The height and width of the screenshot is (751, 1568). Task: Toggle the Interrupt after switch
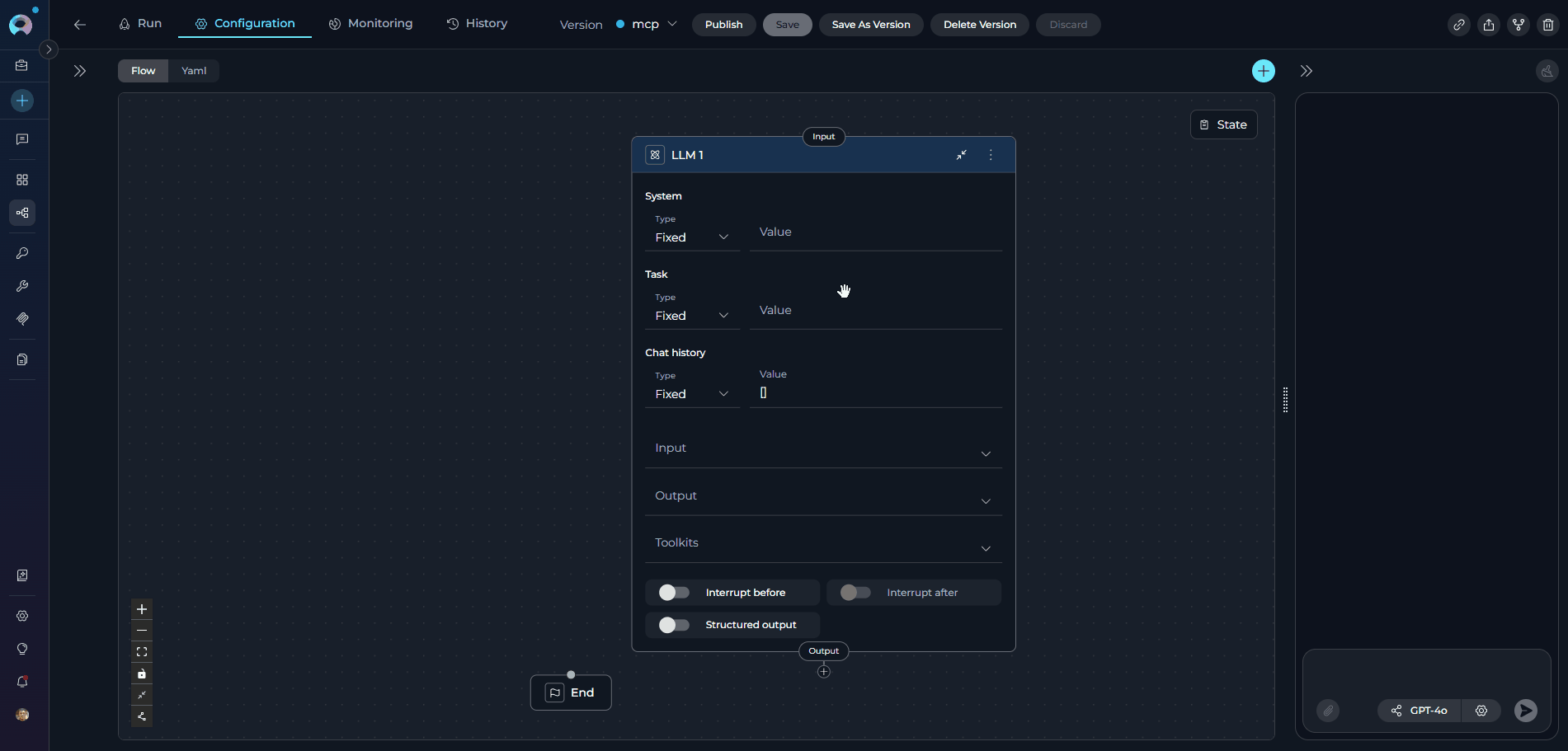coord(855,593)
